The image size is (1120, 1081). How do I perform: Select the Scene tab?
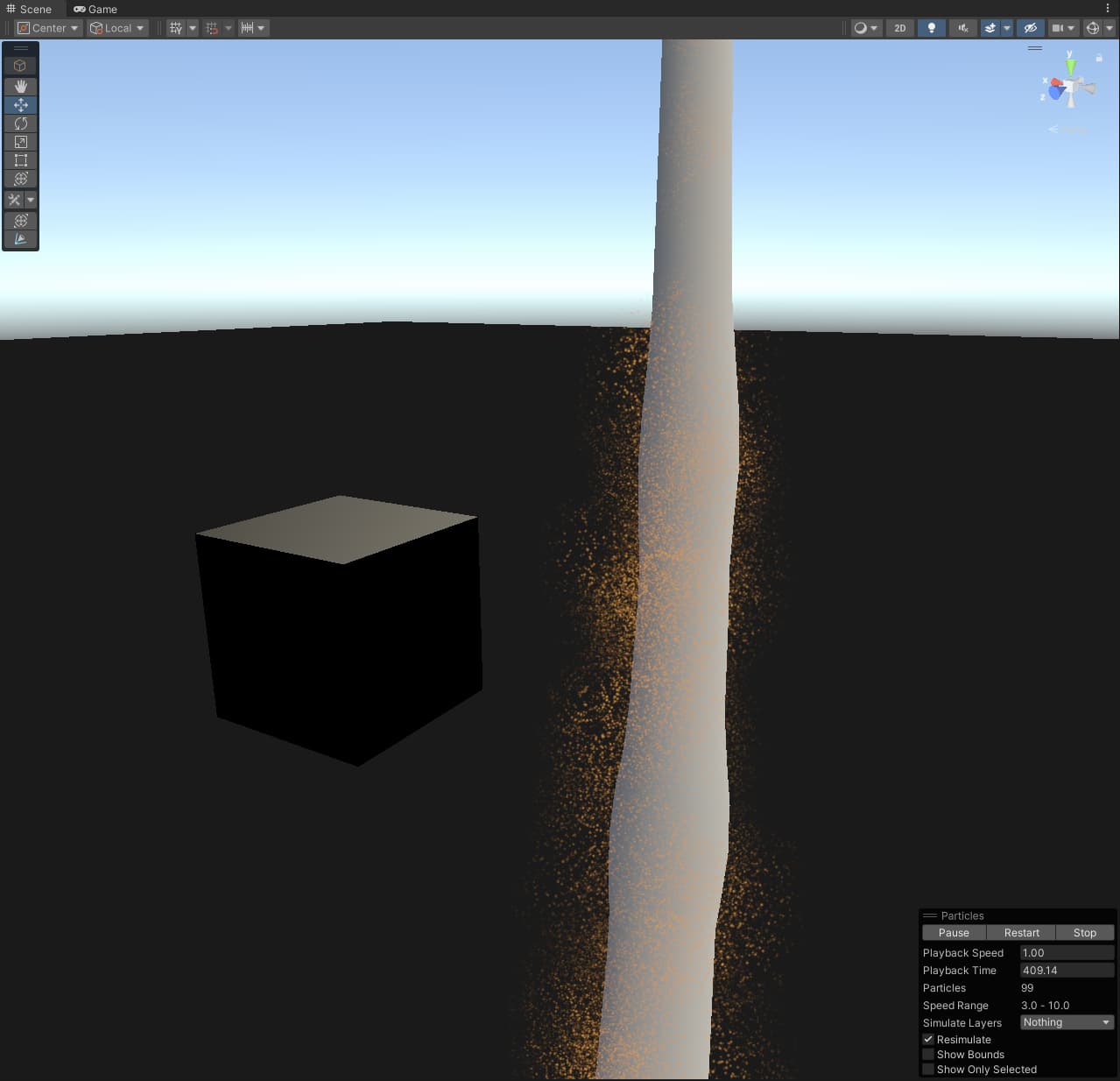click(x=29, y=9)
